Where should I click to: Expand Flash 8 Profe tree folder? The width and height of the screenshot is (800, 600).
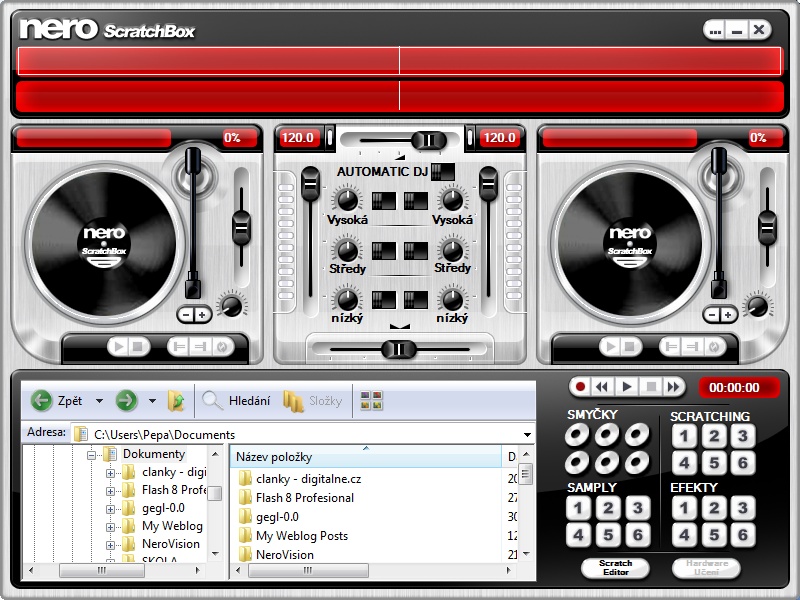(x=110, y=491)
